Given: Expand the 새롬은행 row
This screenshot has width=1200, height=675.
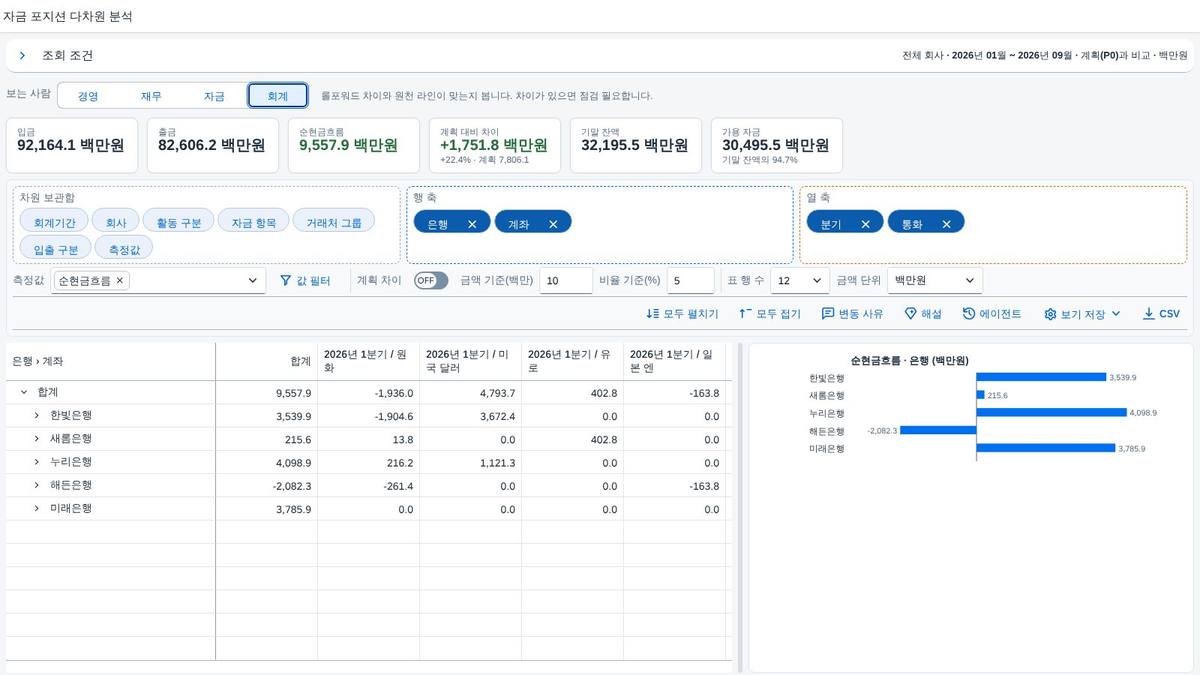Looking at the screenshot, I should pyautogui.click(x=36, y=439).
